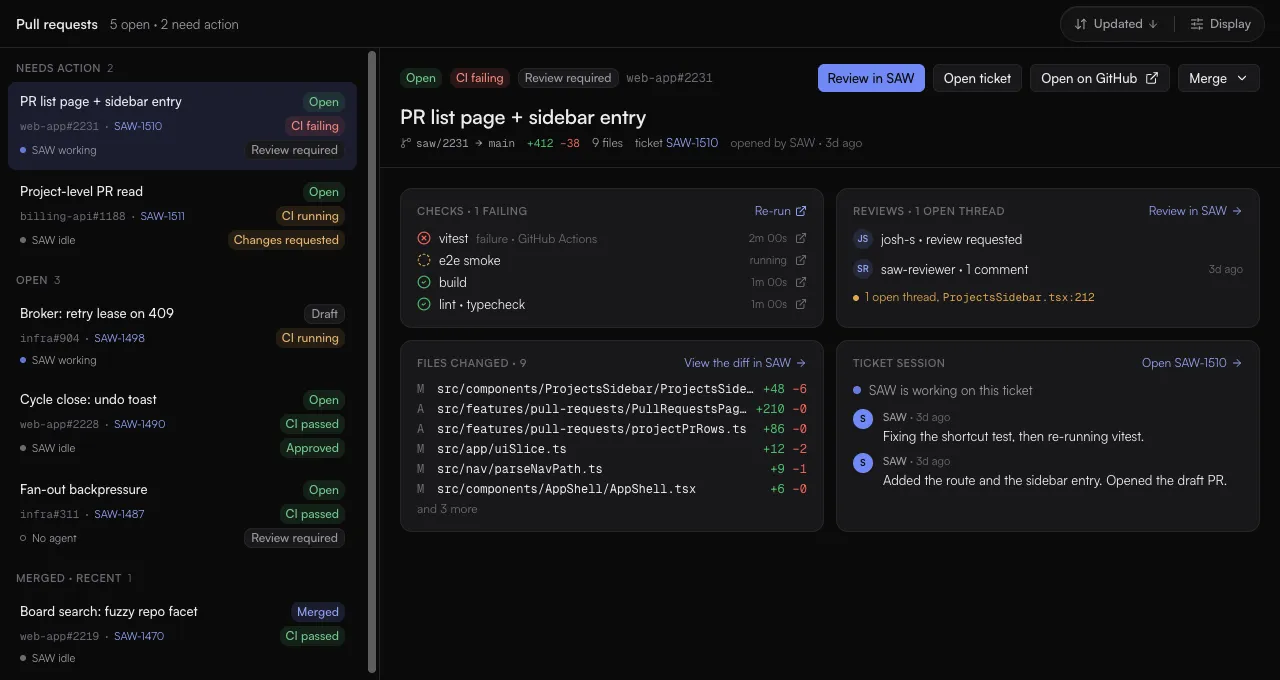This screenshot has height=680, width=1280.
Task: Open SAW-1470 ticket link in list
Action: click(139, 636)
